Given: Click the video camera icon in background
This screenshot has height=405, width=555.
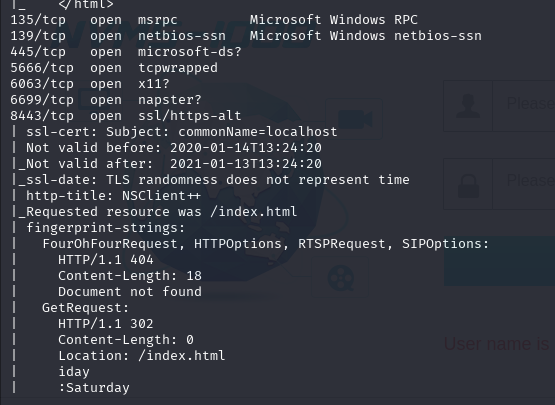Looking at the screenshot, I should click(x=355, y=119).
